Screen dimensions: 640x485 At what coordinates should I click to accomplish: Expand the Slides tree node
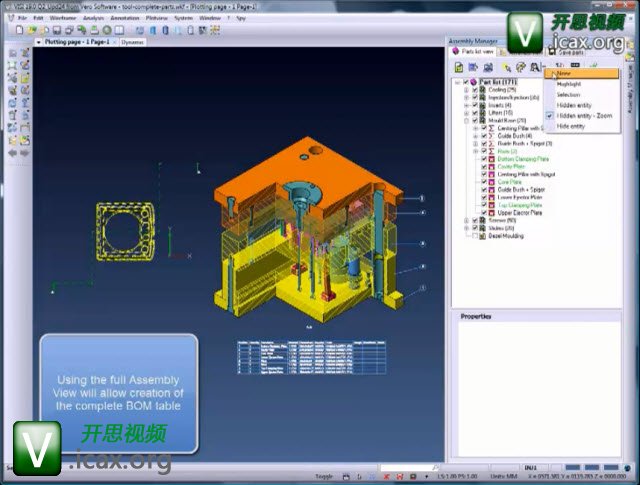point(467,228)
